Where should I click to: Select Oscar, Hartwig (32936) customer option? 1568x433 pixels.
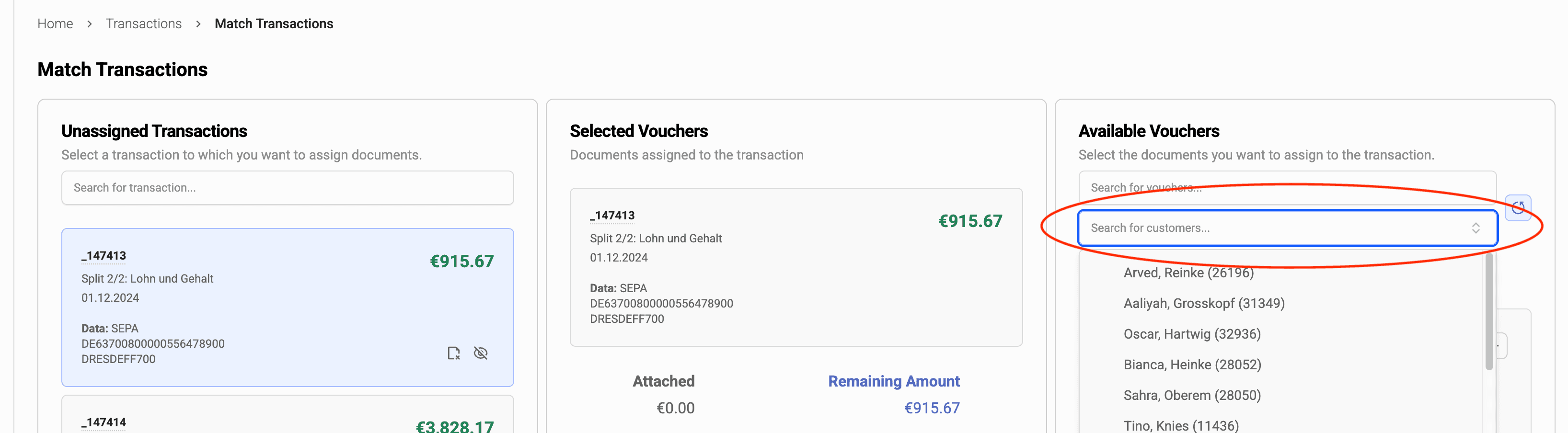(1192, 334)
